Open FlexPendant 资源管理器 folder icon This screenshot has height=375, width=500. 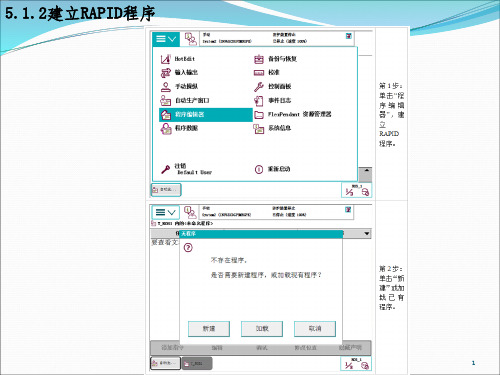259,115
